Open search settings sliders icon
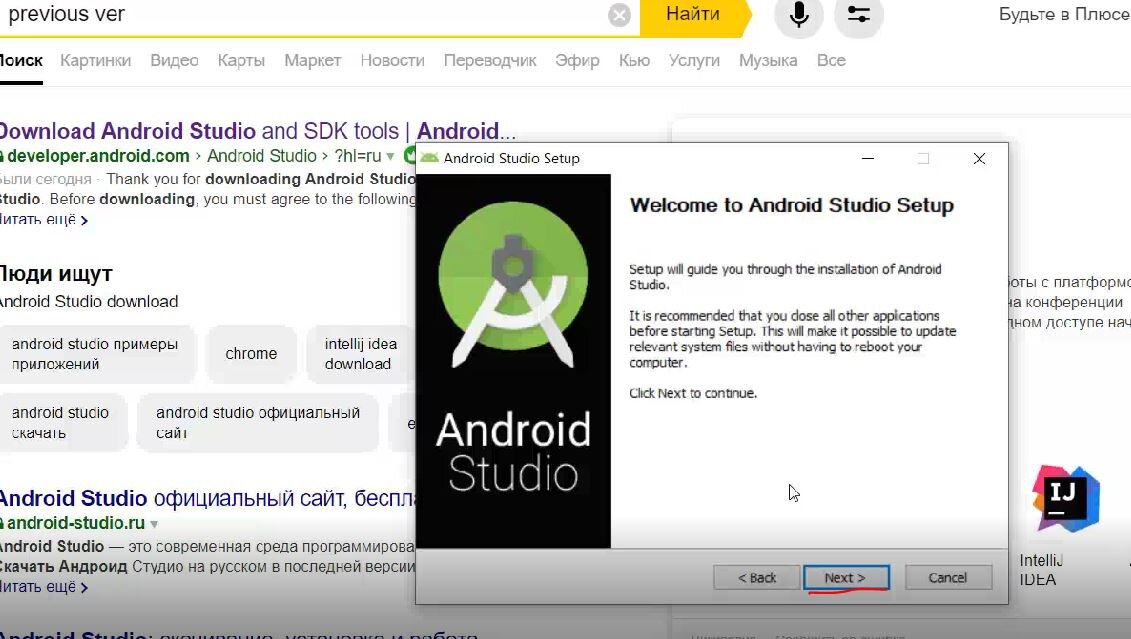 pyautogui.click(x=858, y=14)
